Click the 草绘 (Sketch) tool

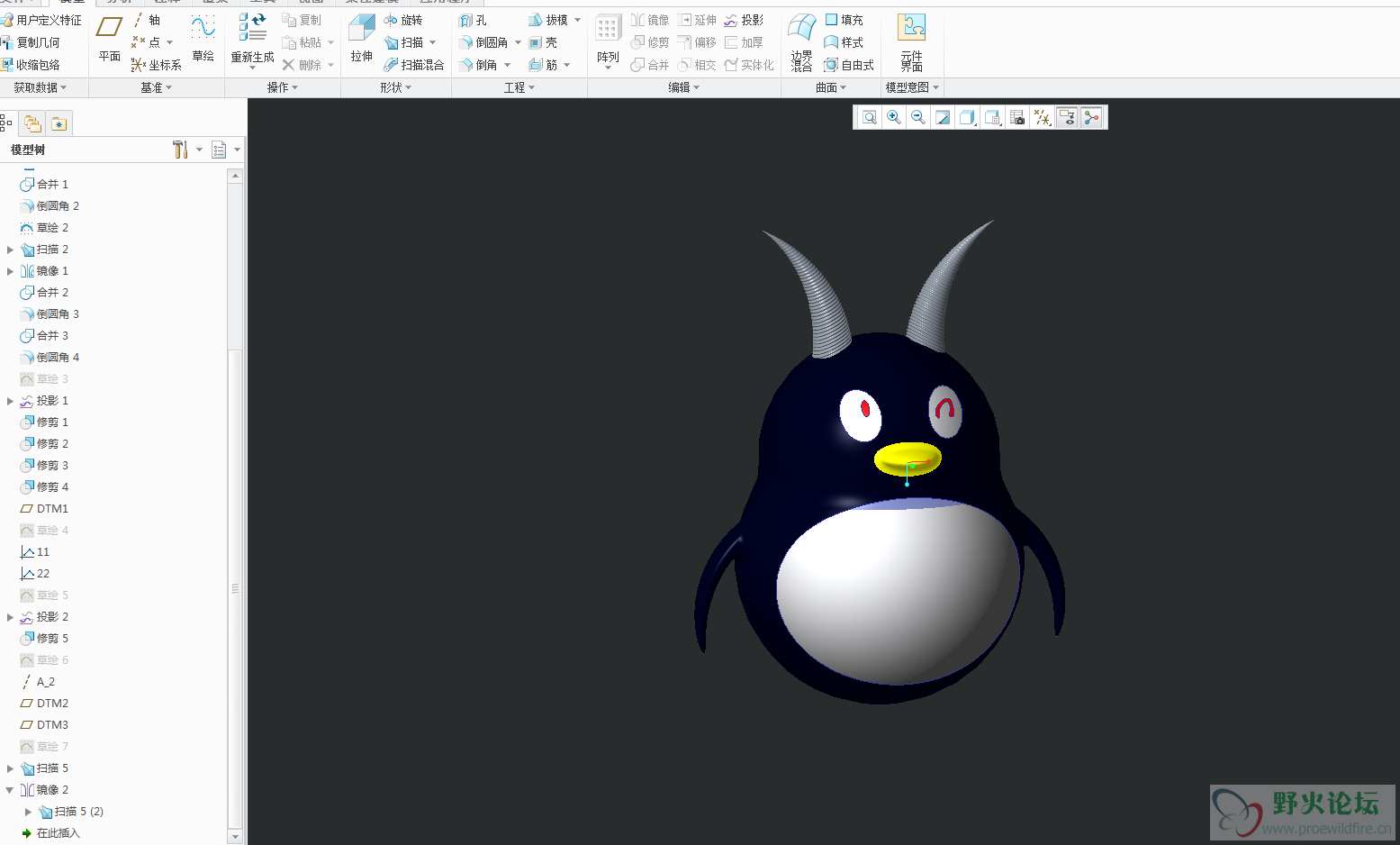(203, 39)
